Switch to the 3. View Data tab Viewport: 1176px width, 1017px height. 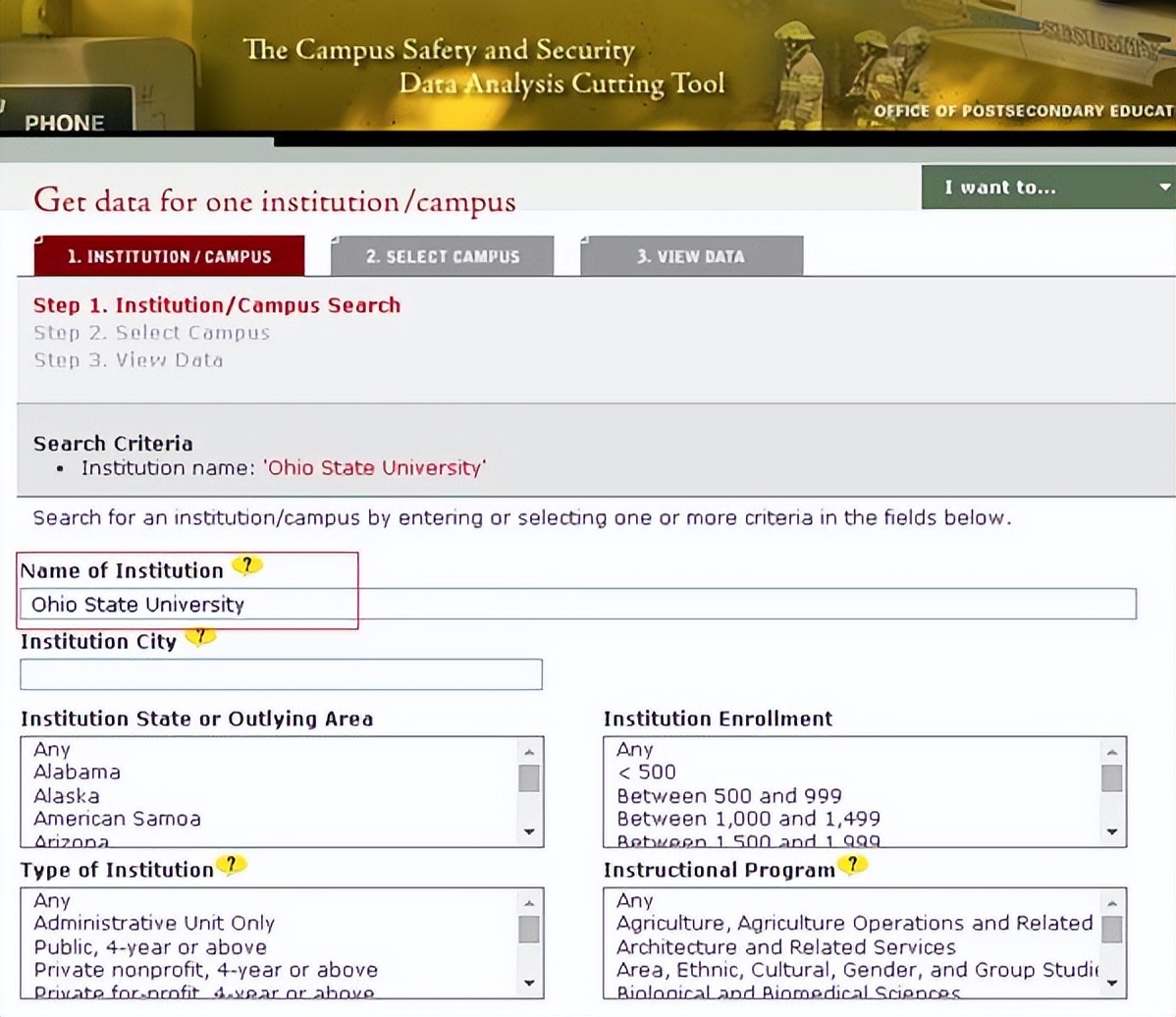coord(691,256)
